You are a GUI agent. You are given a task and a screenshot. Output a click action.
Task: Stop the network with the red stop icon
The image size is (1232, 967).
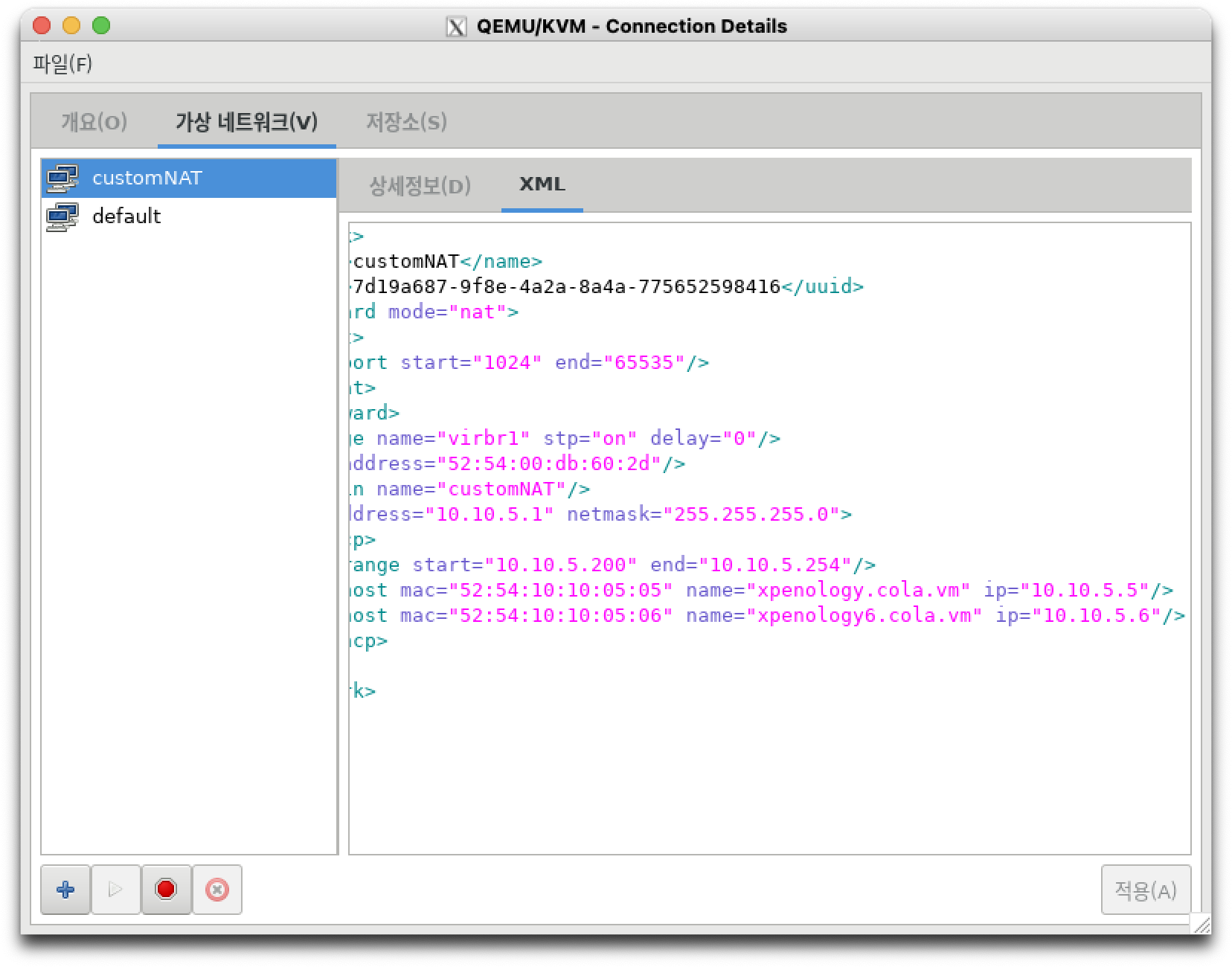[166, 889]
